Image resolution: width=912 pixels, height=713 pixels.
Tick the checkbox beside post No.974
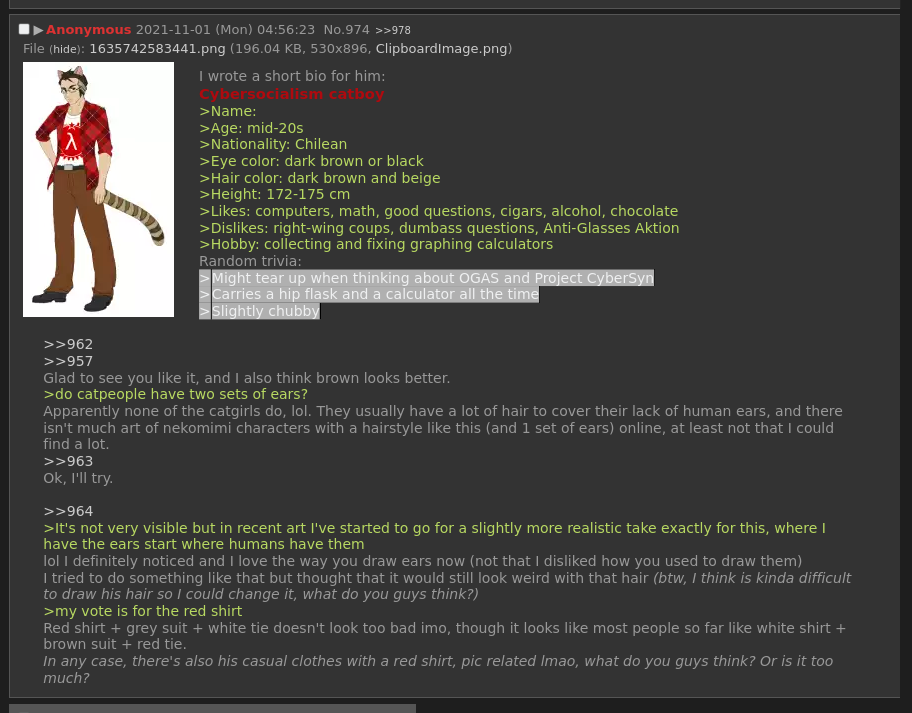click(x=24, y=29)
